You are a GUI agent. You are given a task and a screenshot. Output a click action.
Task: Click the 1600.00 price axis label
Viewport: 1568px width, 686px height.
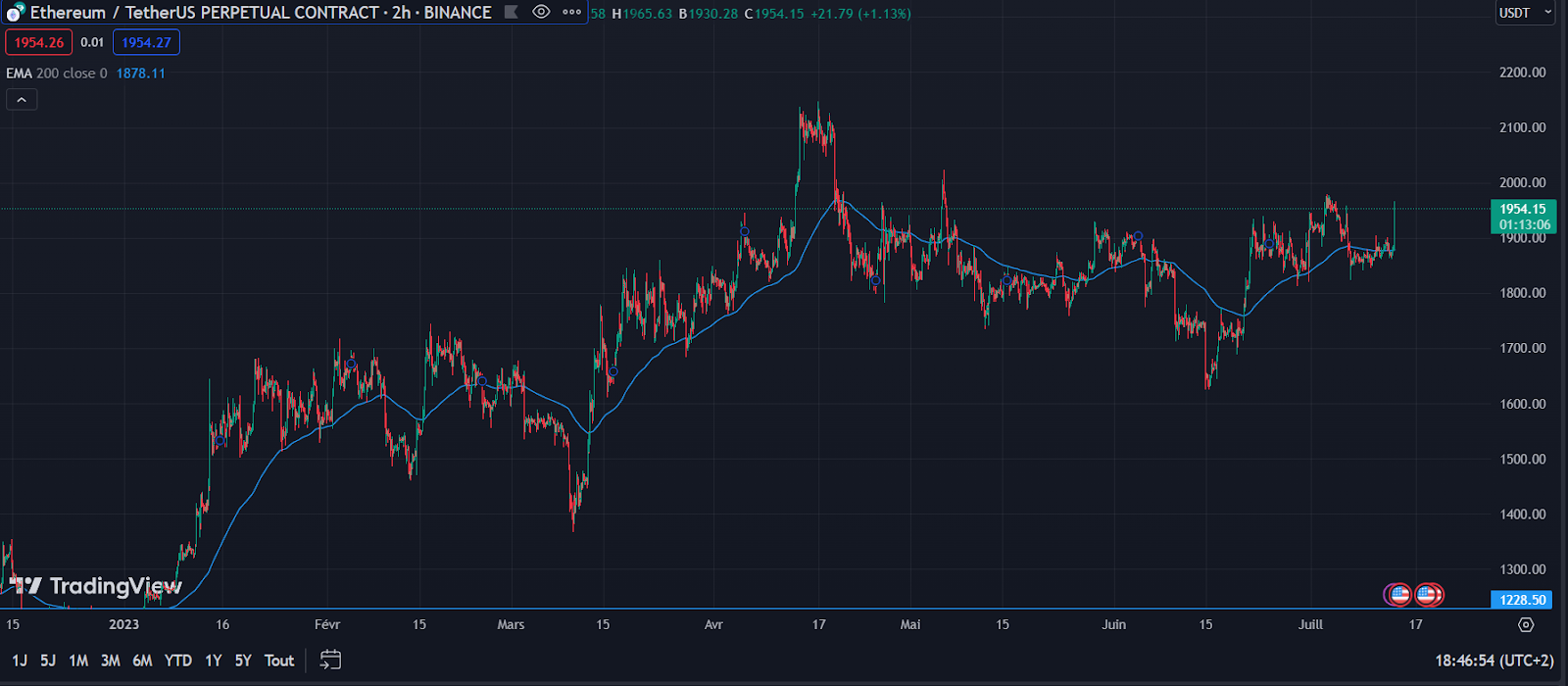click(x=1523, y=404)
